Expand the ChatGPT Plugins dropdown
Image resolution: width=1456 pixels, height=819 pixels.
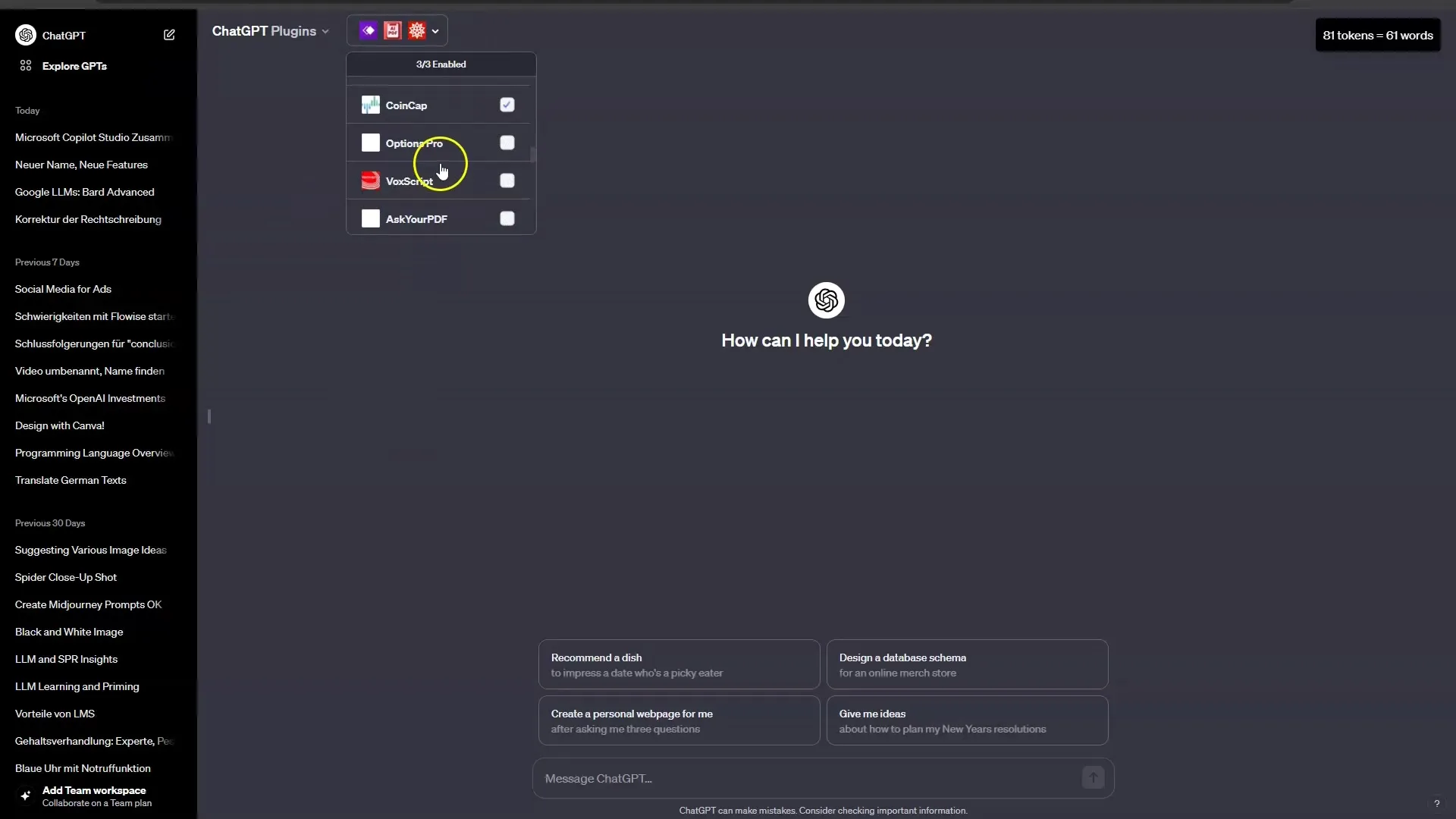click(269, 31)
